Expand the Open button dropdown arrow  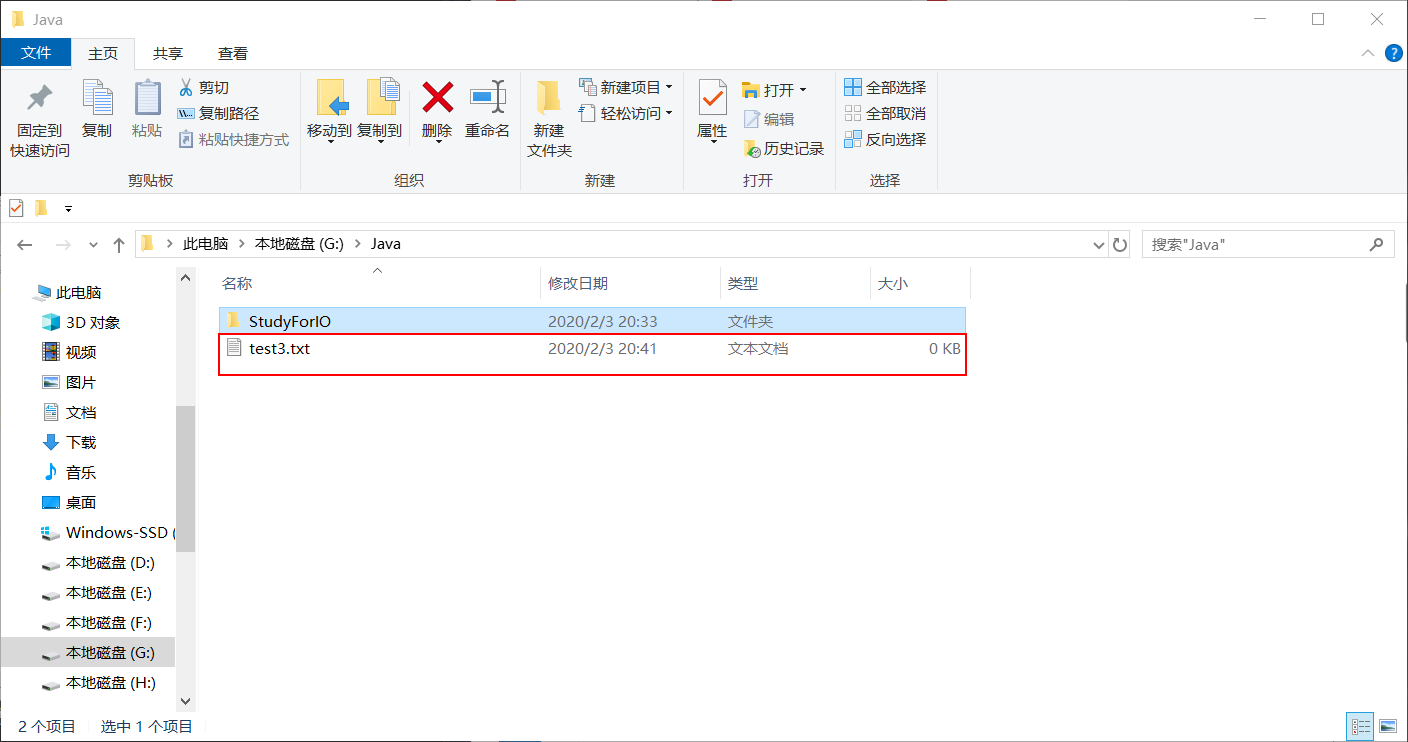pyautogui.click(x=802, y=90)
